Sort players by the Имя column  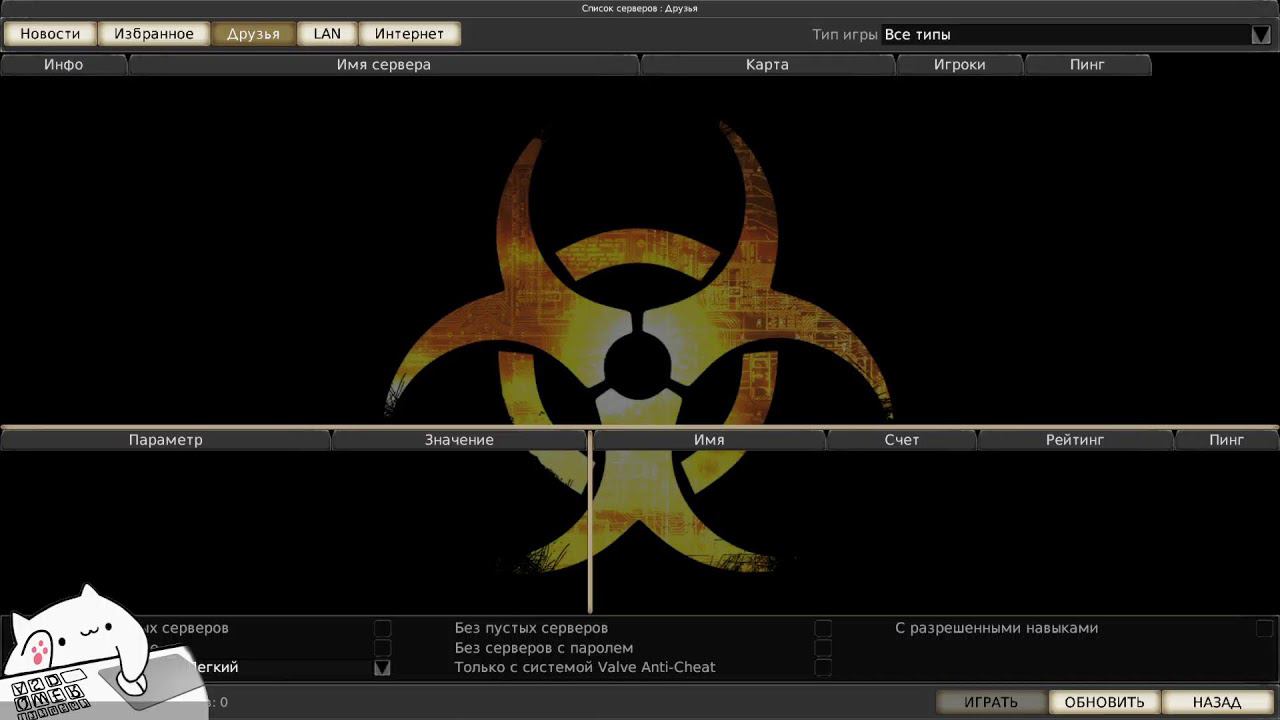(709, 440)
